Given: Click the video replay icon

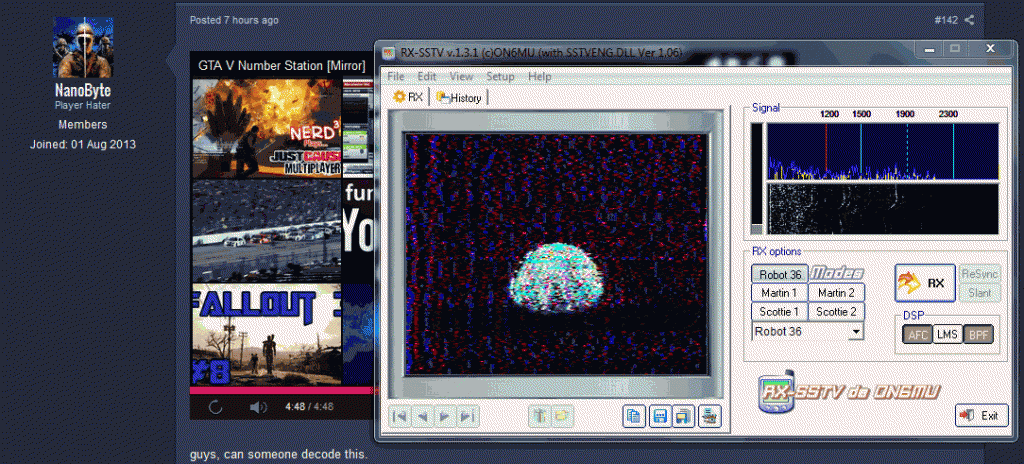Looking at the screenshot, I should coord(216,407).
